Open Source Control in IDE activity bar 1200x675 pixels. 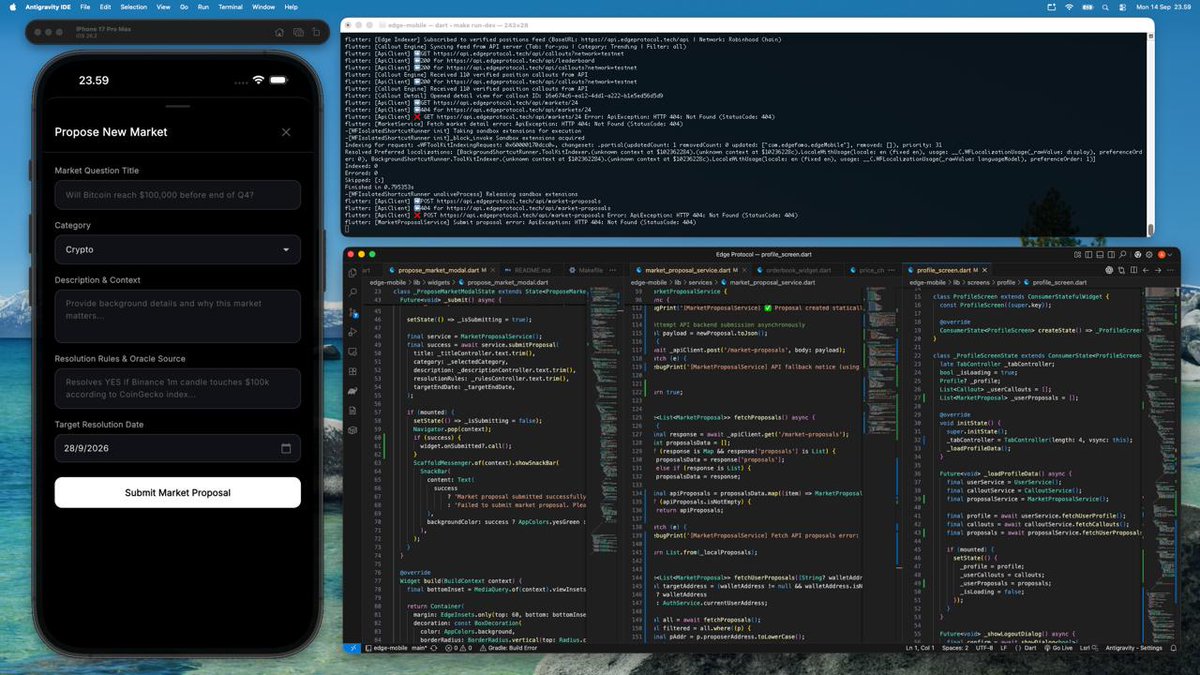point(352,313)
